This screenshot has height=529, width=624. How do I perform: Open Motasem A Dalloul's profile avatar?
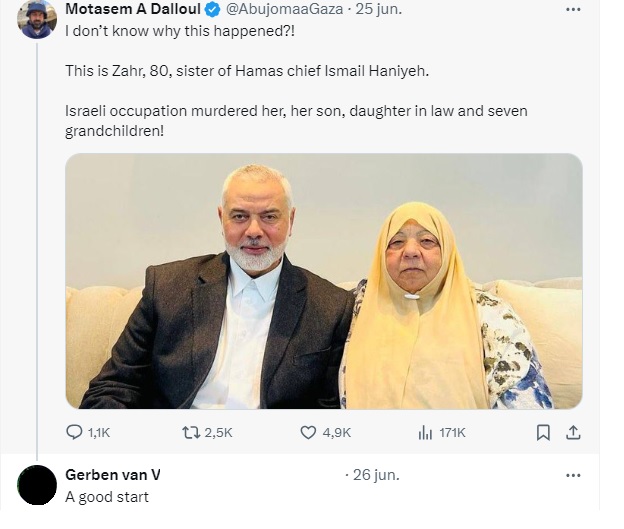coord(37,18)
